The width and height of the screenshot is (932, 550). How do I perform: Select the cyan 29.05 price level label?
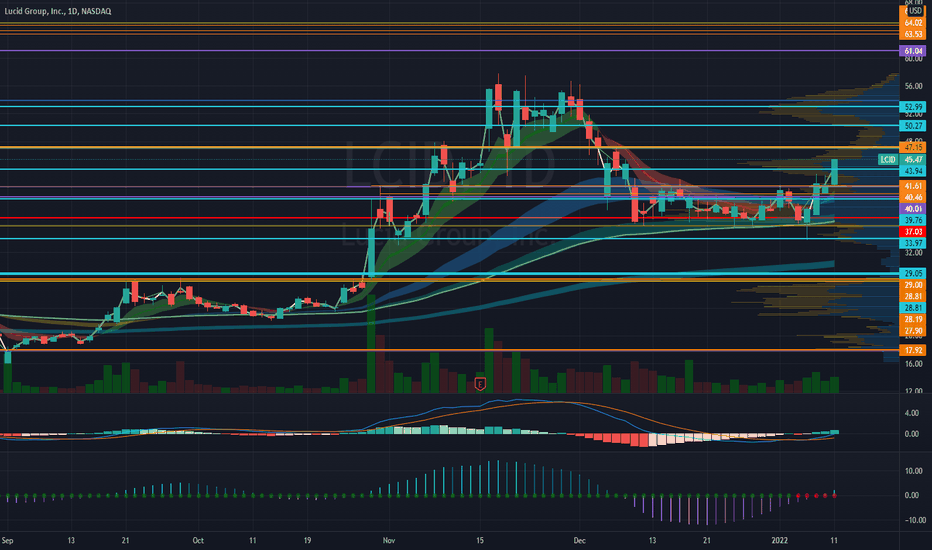[x=913, y=274]
